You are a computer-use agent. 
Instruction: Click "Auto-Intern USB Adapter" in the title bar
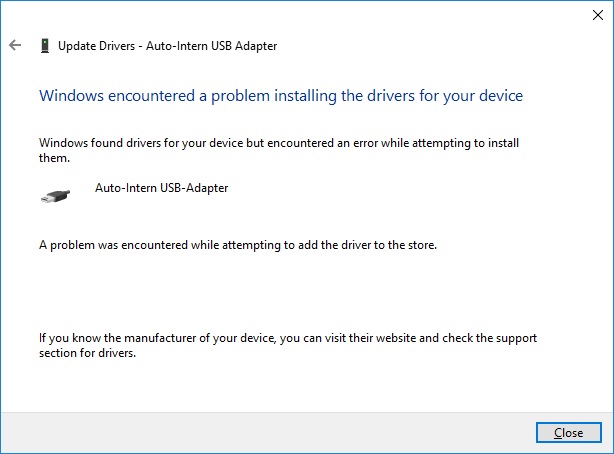214,46
